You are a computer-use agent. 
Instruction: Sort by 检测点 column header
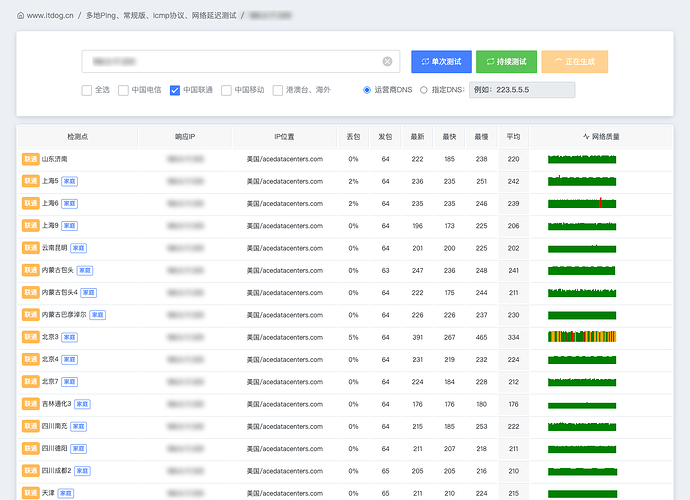[77, 136]
